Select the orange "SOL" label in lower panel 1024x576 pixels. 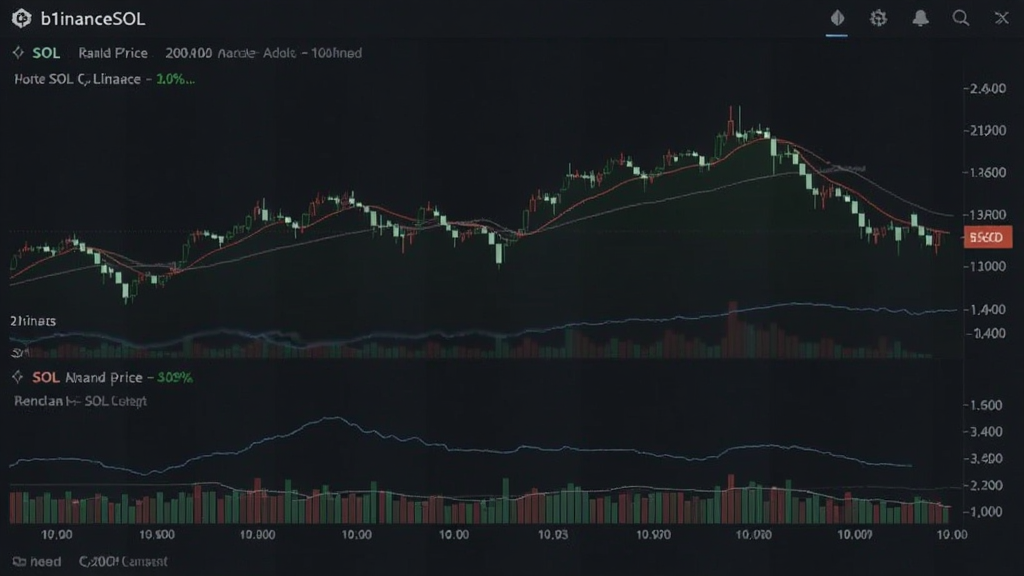tap(46, 377)
